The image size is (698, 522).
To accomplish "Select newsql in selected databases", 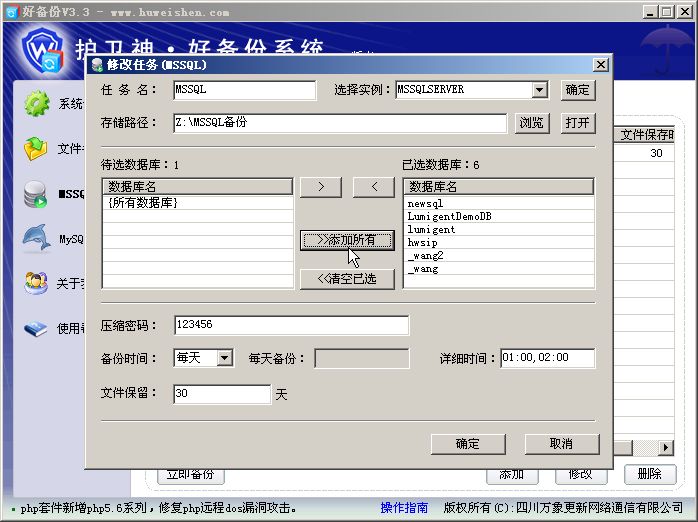I will click(x=499, y=203).
